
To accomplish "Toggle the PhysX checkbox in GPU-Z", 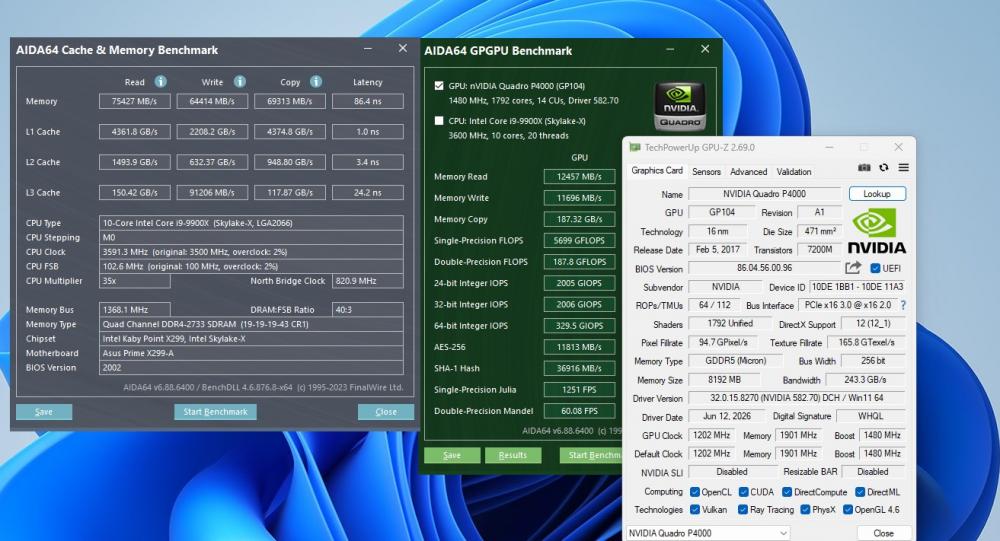I will [x=805, y=510].
